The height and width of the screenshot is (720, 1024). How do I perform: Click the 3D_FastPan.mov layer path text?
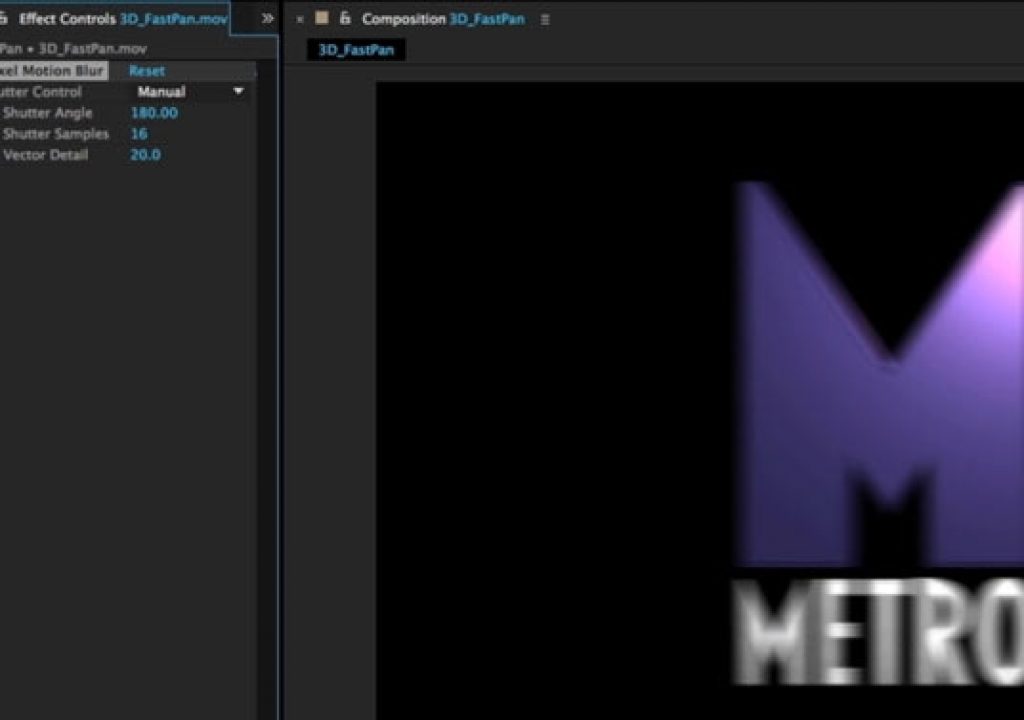[93, 48]
